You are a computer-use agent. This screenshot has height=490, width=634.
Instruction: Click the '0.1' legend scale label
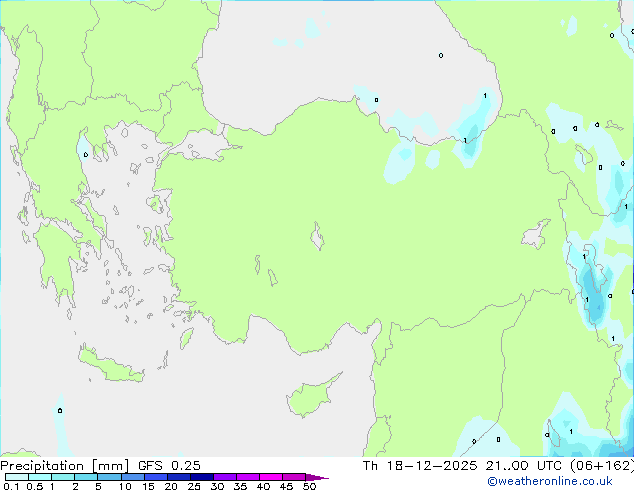[x=11, y=486]
